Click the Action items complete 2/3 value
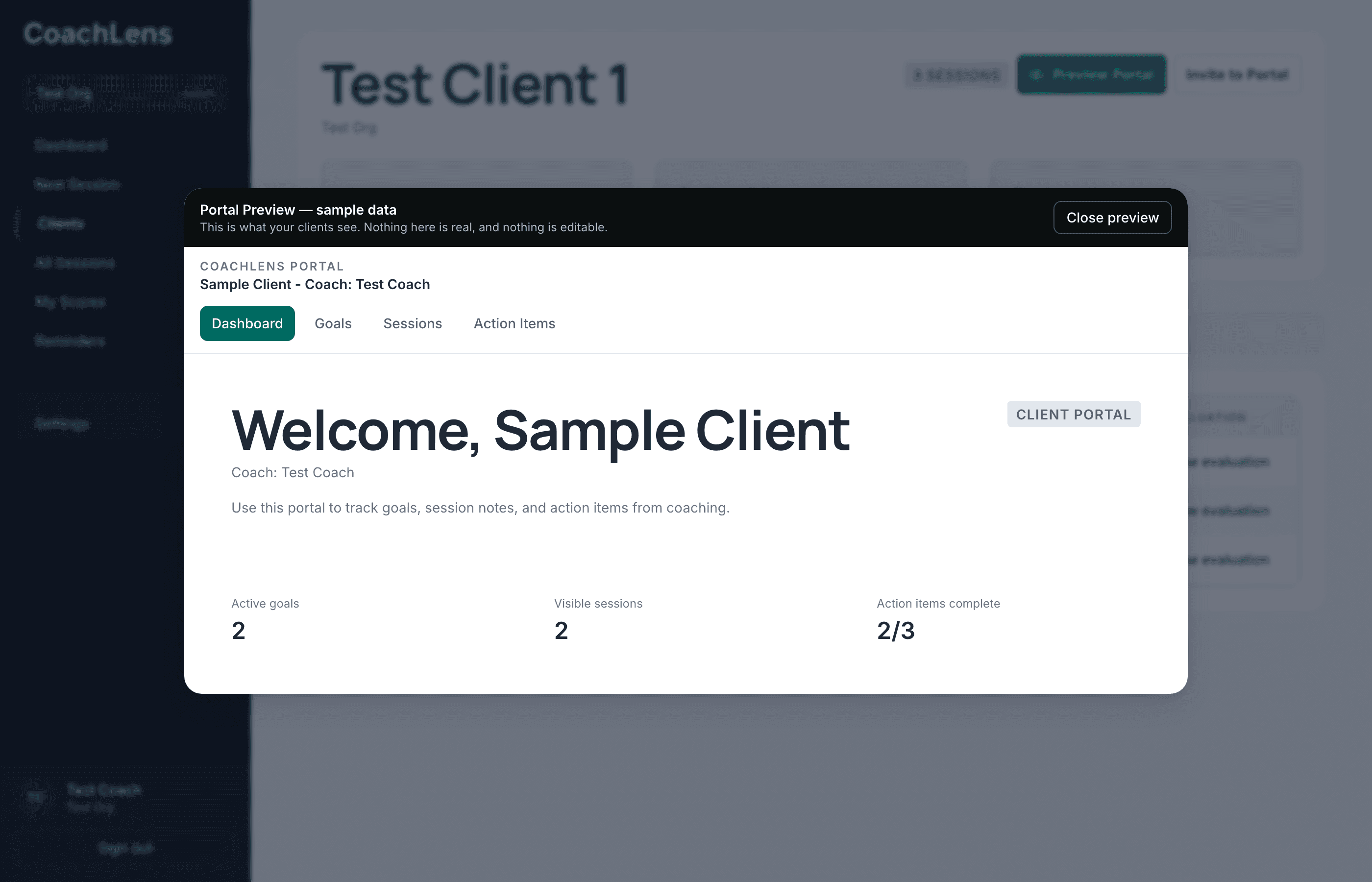The image size is (1372, 882). point(896,631)
